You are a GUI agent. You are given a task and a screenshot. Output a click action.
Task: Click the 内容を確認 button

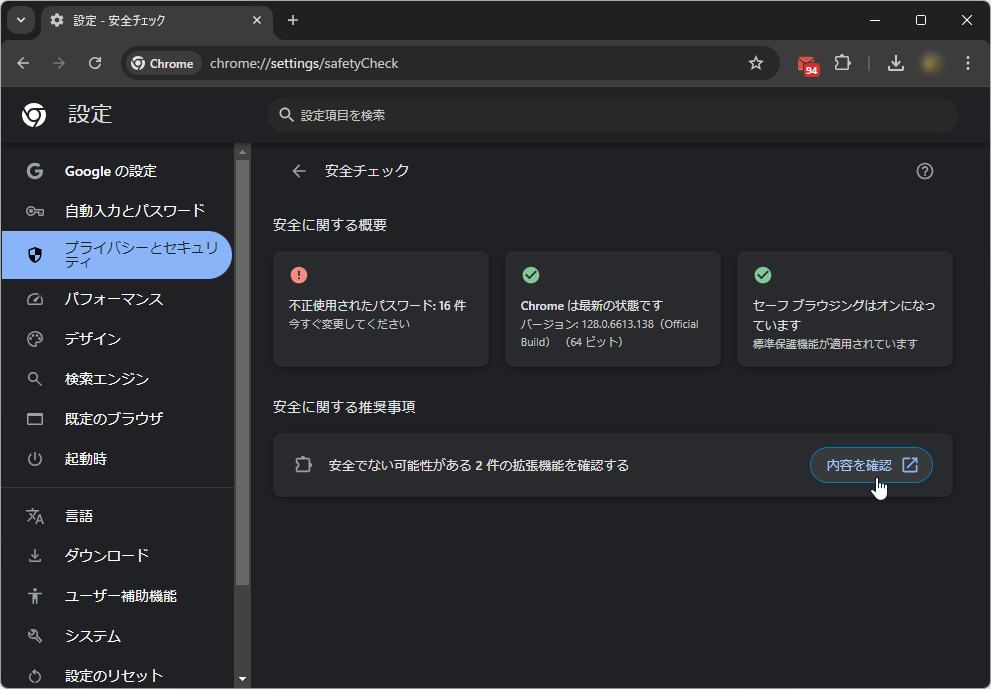tap(870, 464)
